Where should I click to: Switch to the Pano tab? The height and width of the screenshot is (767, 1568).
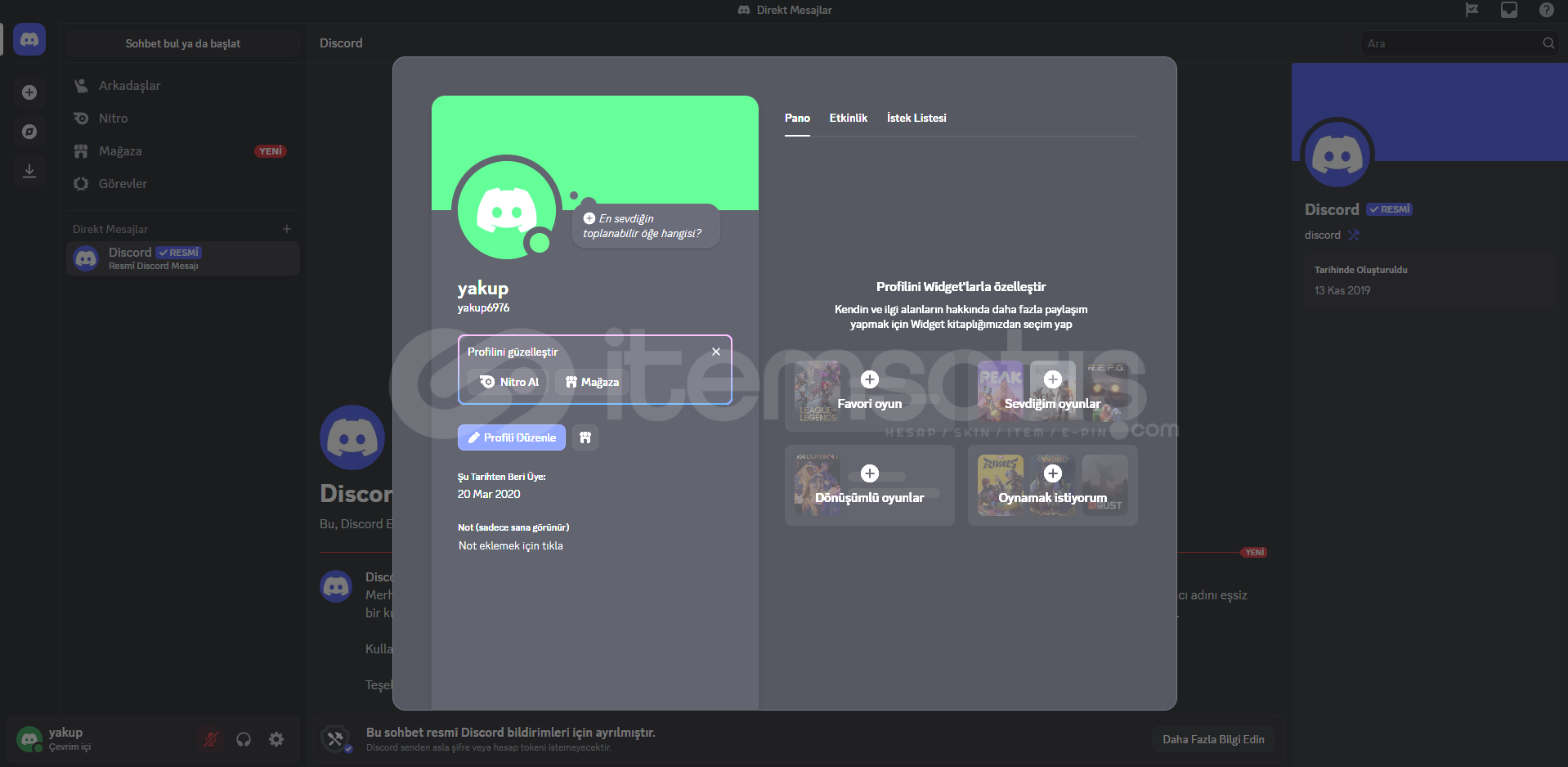(797, 118)
